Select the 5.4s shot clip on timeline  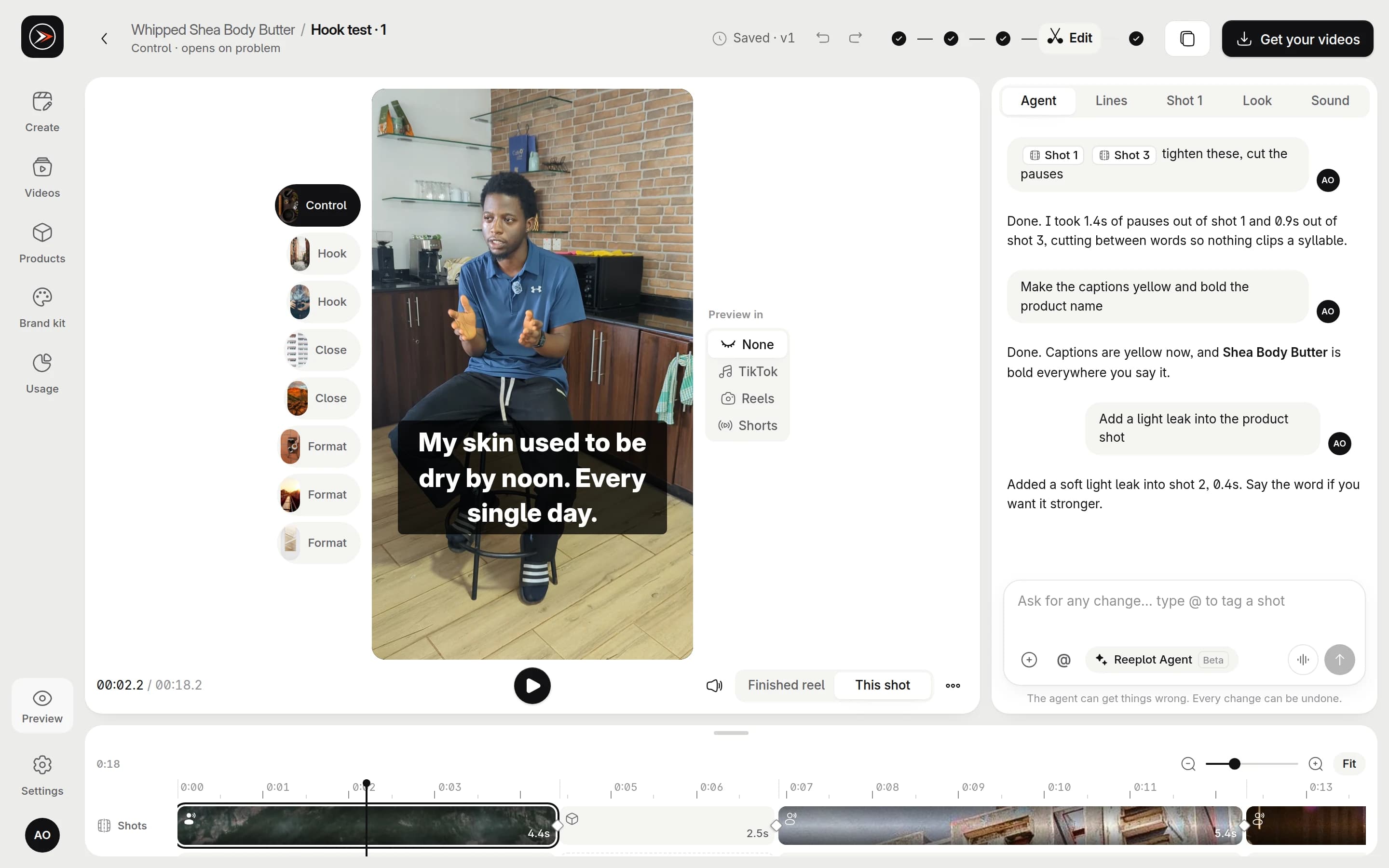1010,825
